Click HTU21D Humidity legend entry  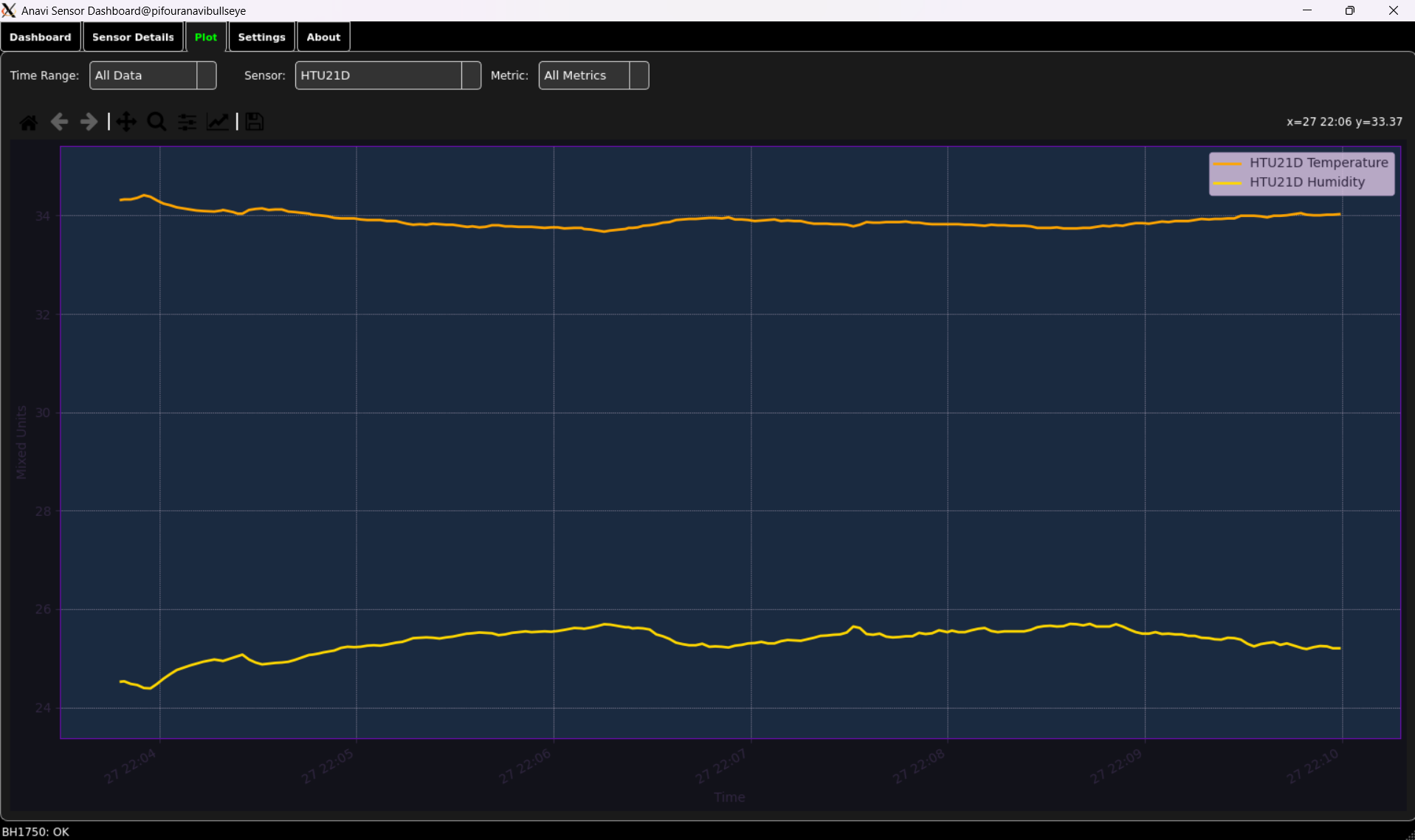[1306, 182]
